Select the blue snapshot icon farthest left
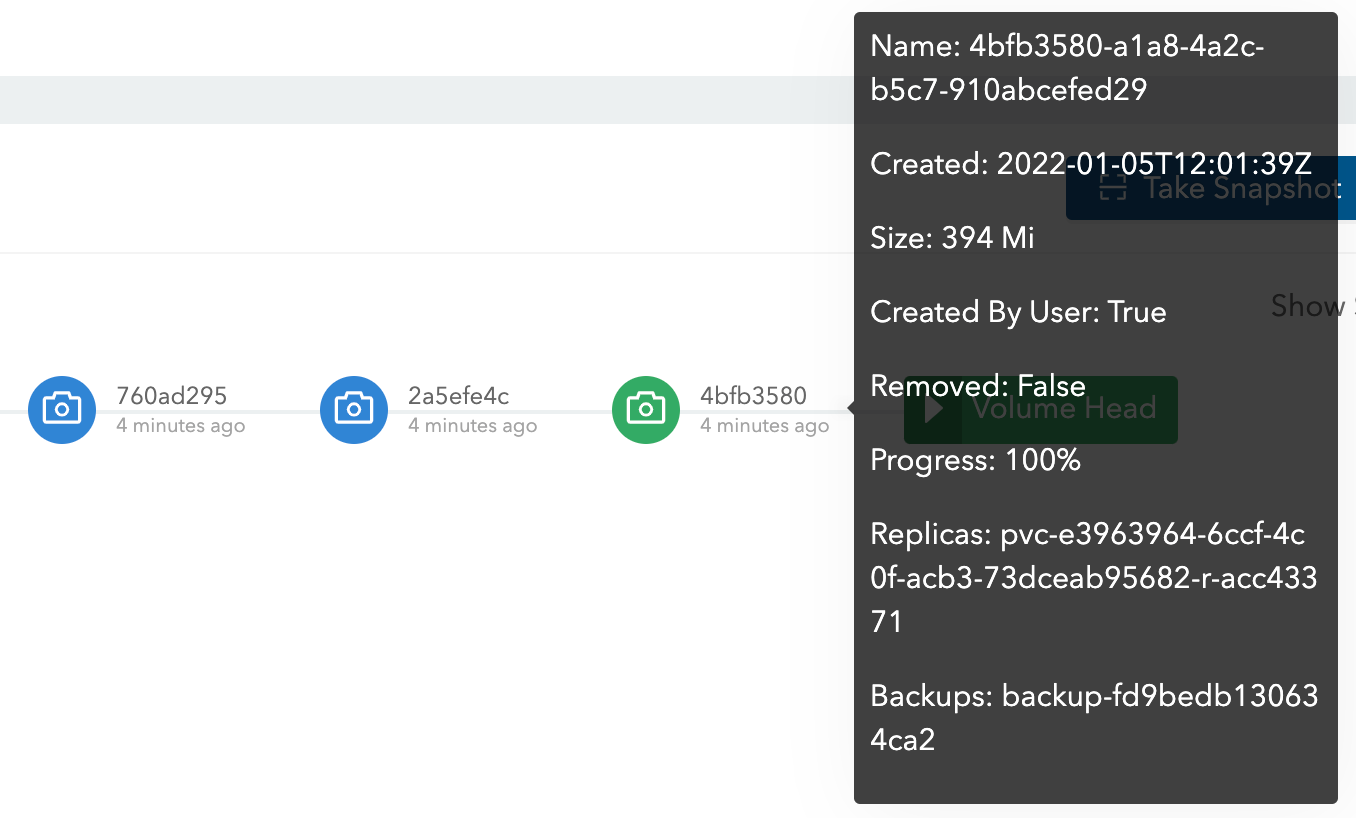The width and height of the screenshot is (1356, 818). click(62, 410)
